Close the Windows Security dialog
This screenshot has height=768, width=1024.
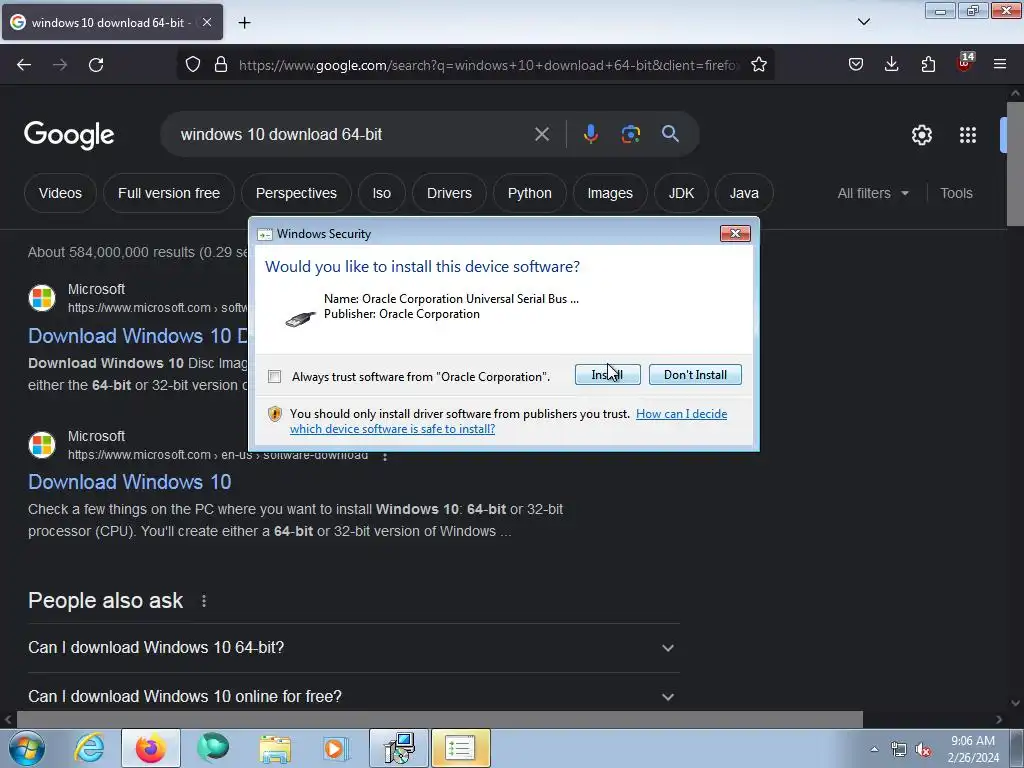click(735, 234)
